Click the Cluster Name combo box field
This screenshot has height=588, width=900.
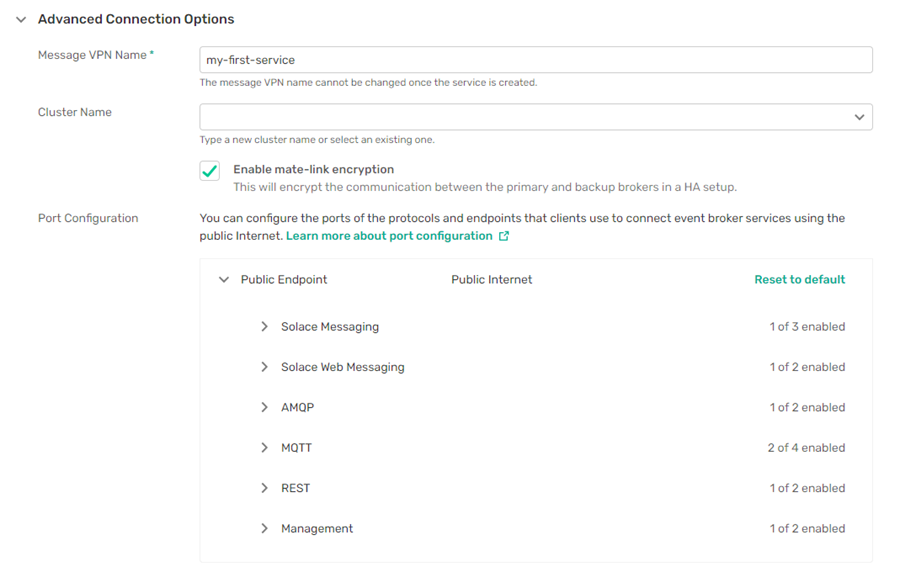[520, 117]
